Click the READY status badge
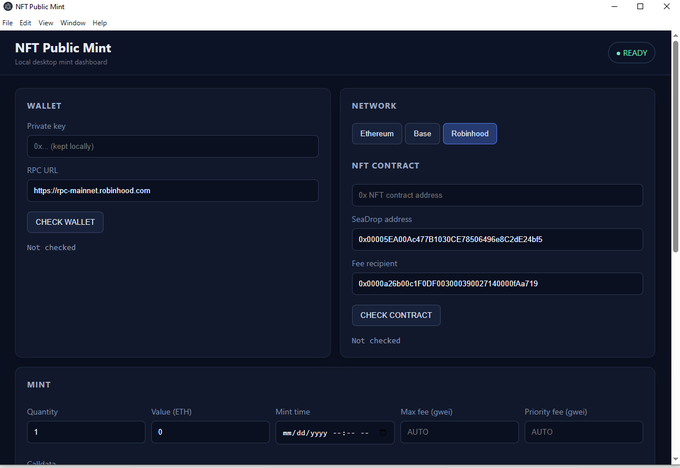680x468 pixels. pyautogui.click(x=631, y=53)
